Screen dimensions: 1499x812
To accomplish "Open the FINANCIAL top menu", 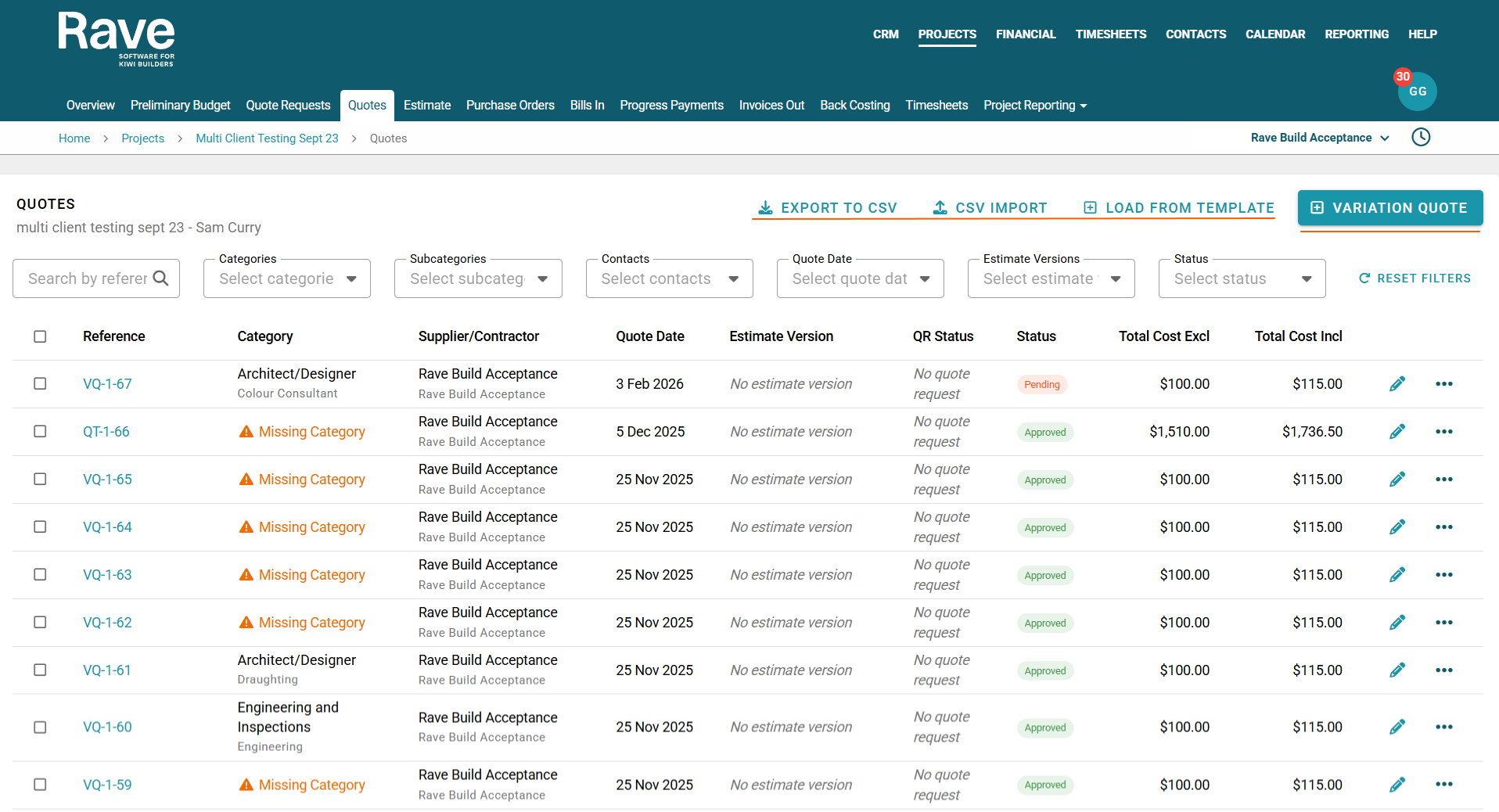I will pos(1025,34).
